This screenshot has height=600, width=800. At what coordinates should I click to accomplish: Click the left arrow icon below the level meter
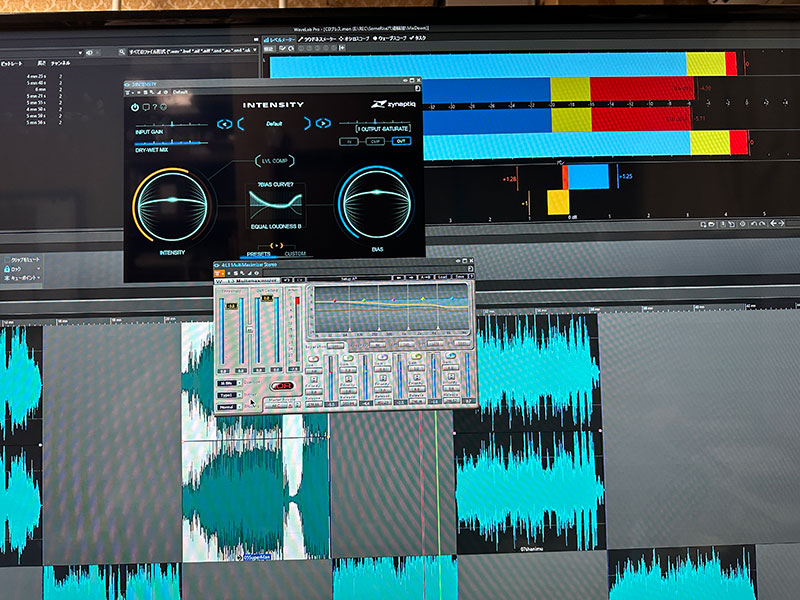point(773,223)
